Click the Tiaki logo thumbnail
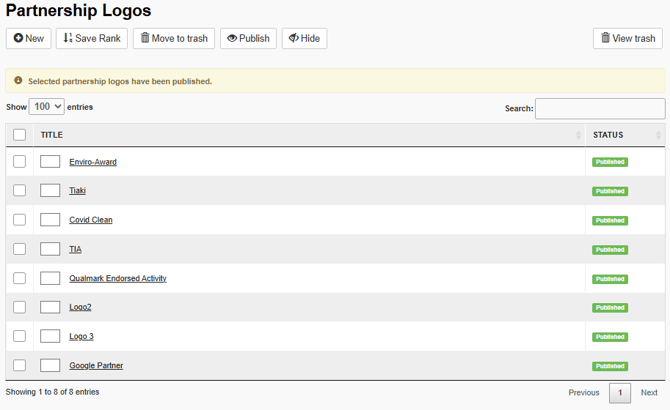This screenshot has height=410, width=670. [x=50, y=190]
